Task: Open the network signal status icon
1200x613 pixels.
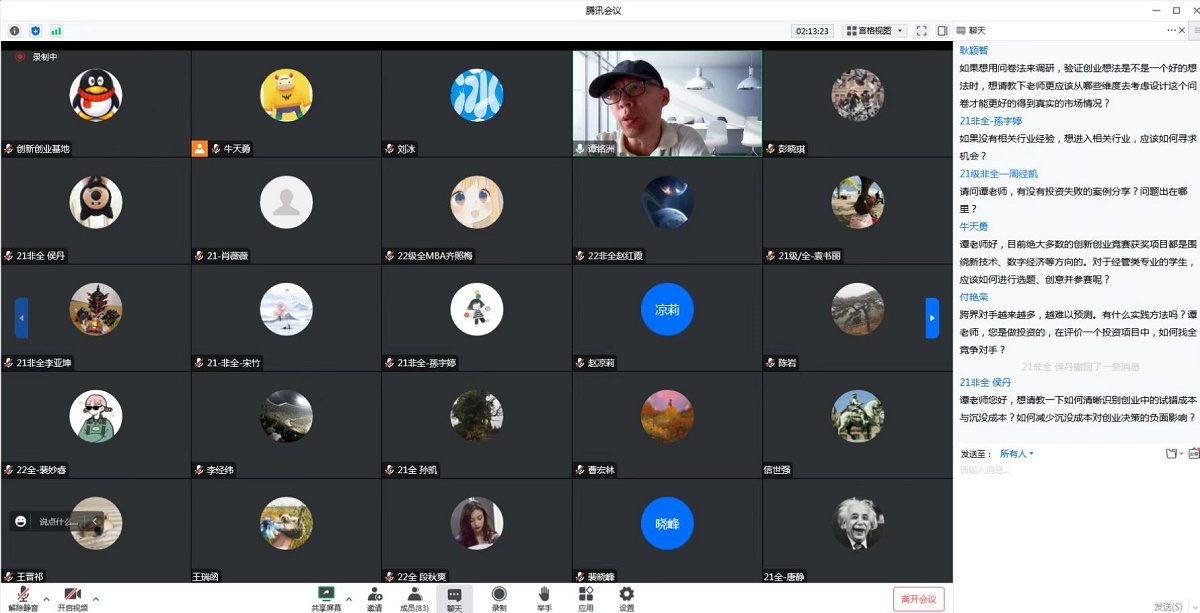Action: [x=56, y=31]
